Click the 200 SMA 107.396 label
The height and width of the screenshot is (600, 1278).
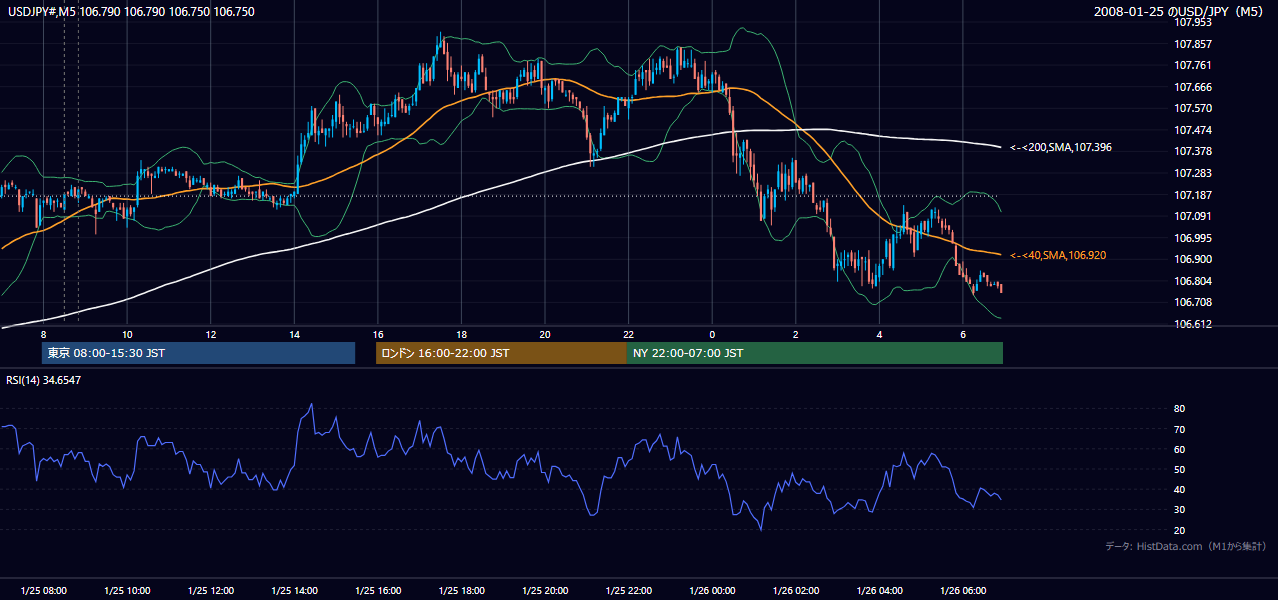point(1061,147)
